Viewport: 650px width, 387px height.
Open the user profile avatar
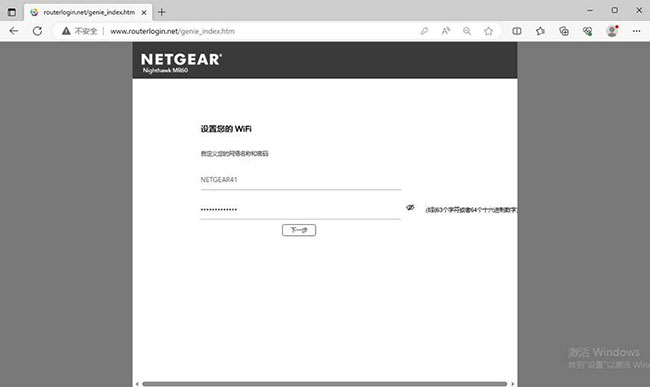coord(612,31)
